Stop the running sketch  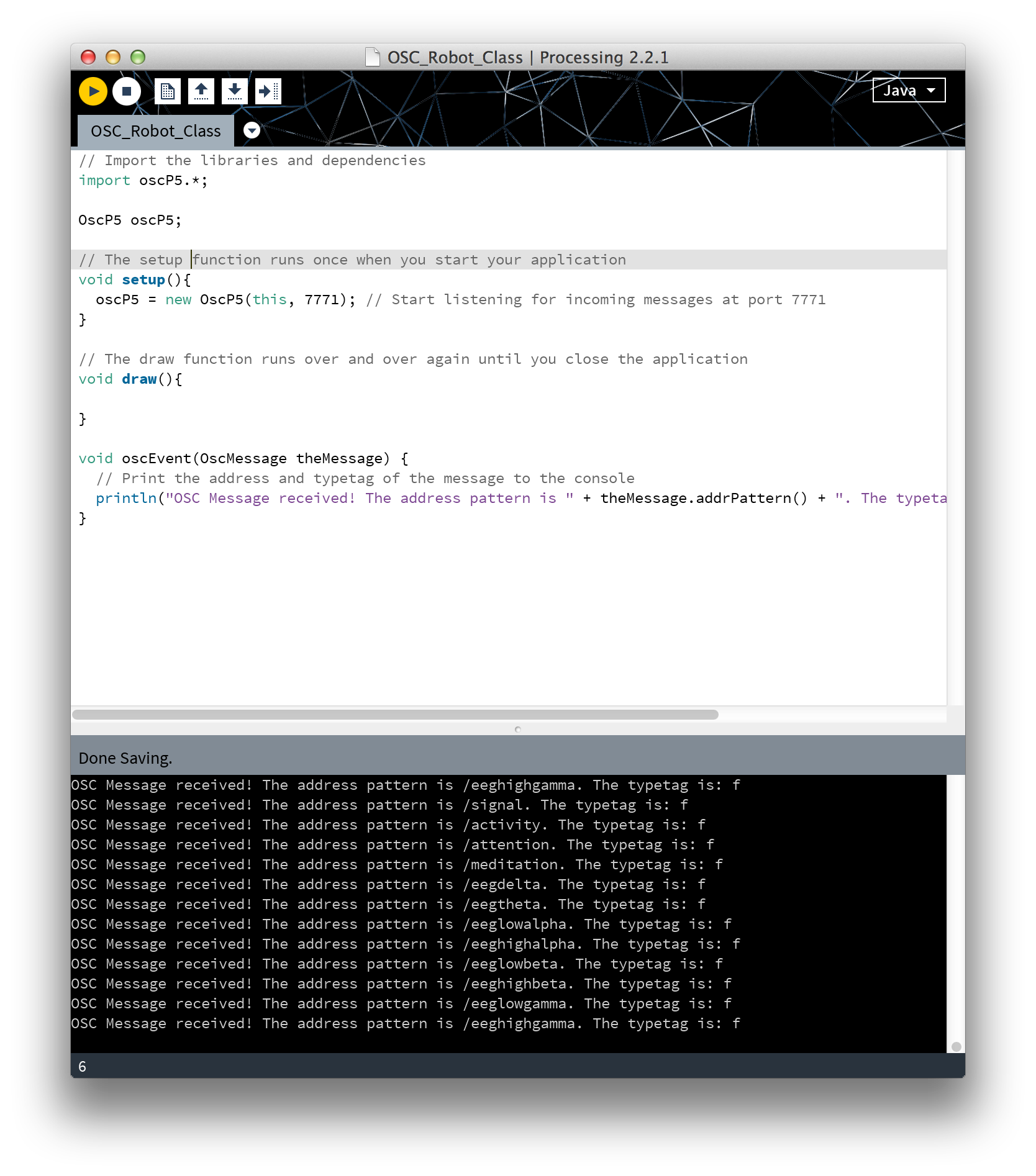pos(127,91)
